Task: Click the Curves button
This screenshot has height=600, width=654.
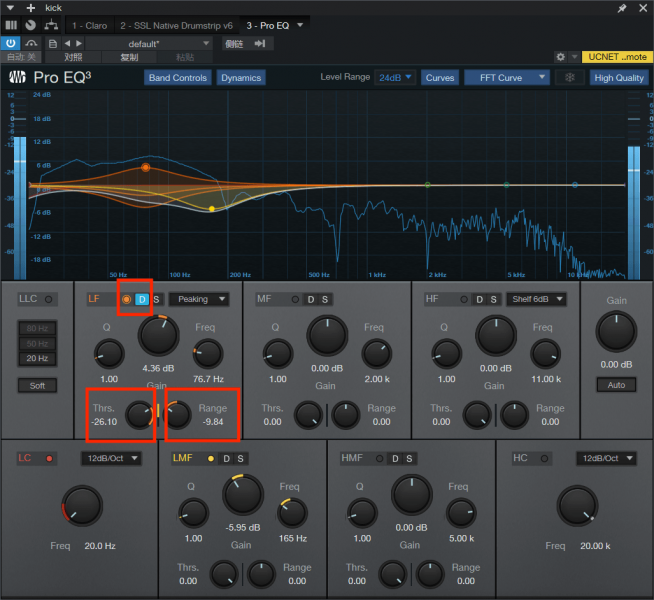Action: point(440,78)
